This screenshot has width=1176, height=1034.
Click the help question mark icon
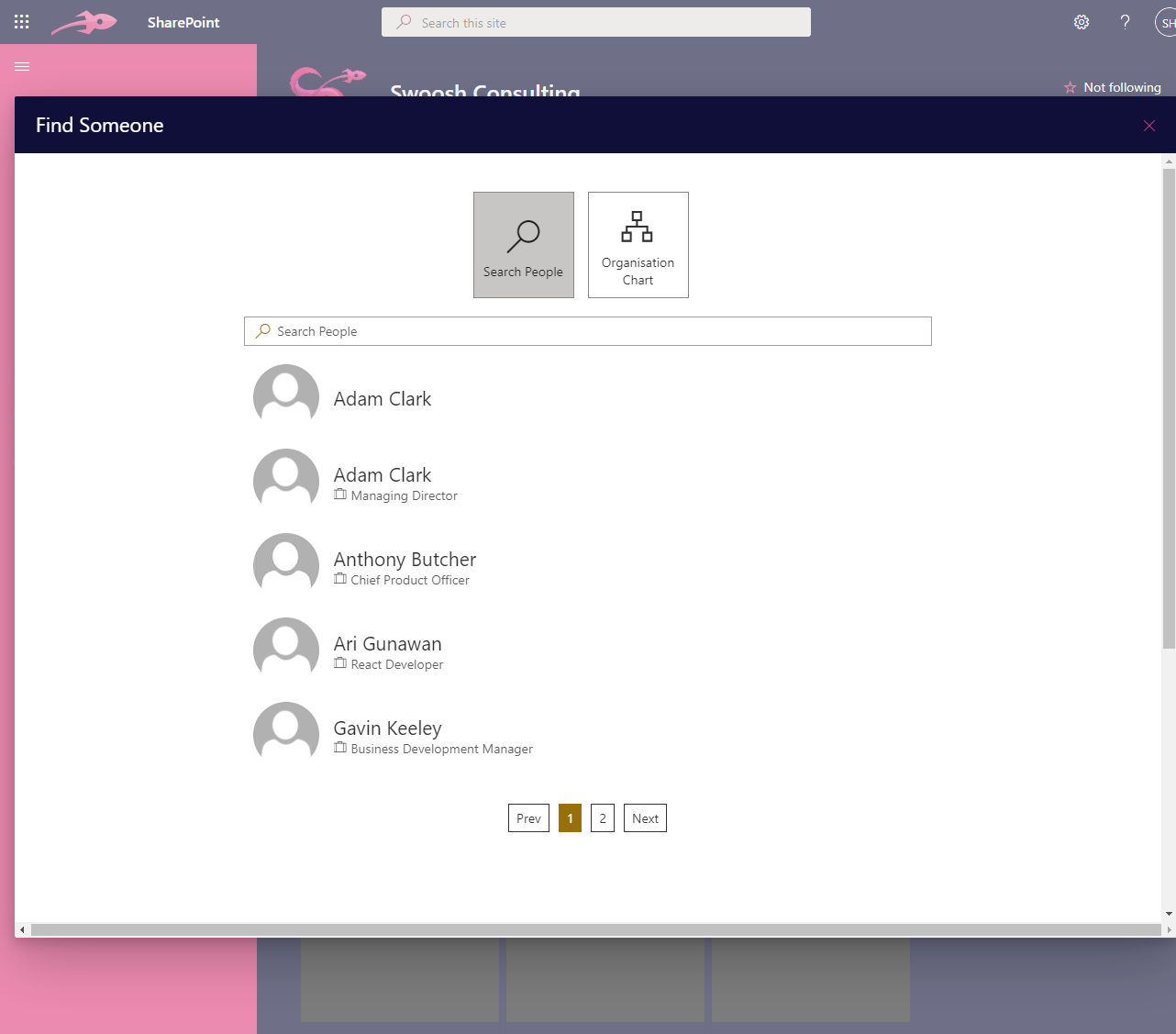pyautogui.click(x=1125, y=22)
